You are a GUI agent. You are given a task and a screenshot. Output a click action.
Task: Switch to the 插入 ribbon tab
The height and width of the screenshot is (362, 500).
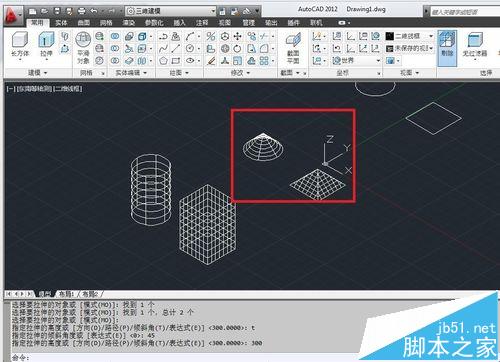coord(179,23)
